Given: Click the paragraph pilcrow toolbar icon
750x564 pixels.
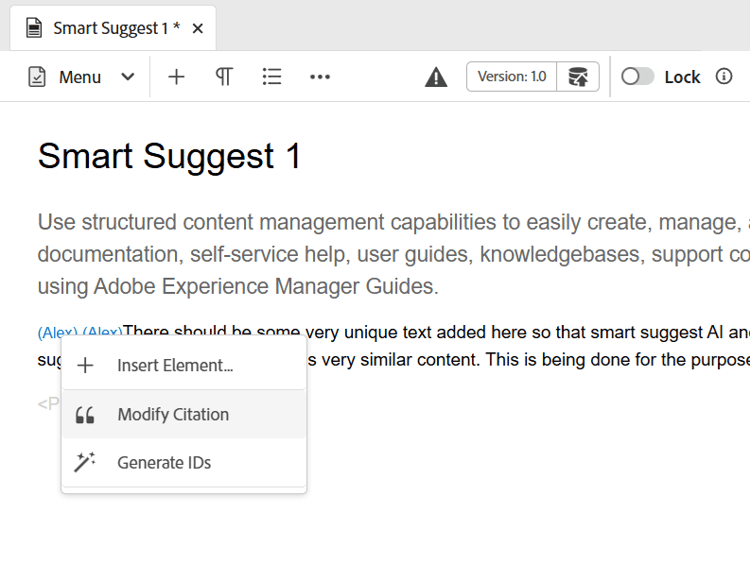Looking at the screenshot, I should tap(224, 77).
